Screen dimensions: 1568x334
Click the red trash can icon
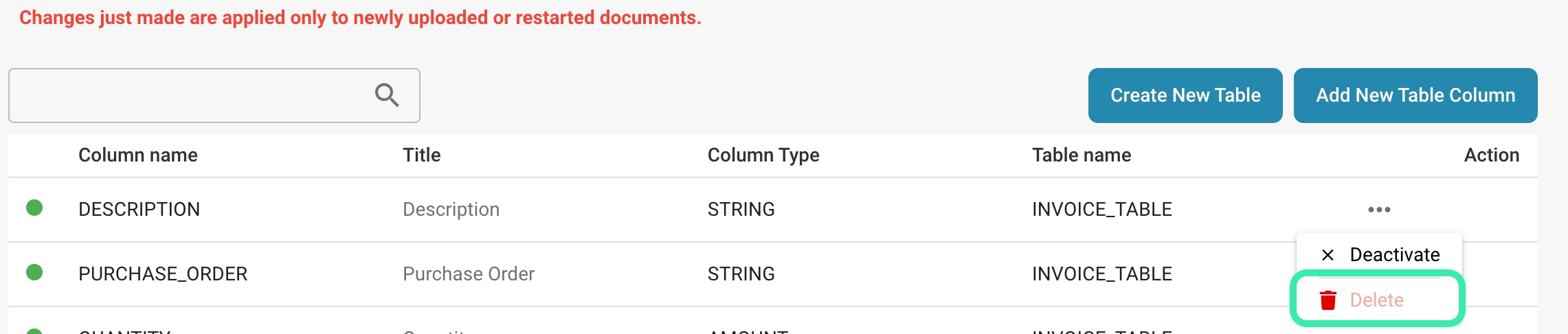pos(1328,300)
